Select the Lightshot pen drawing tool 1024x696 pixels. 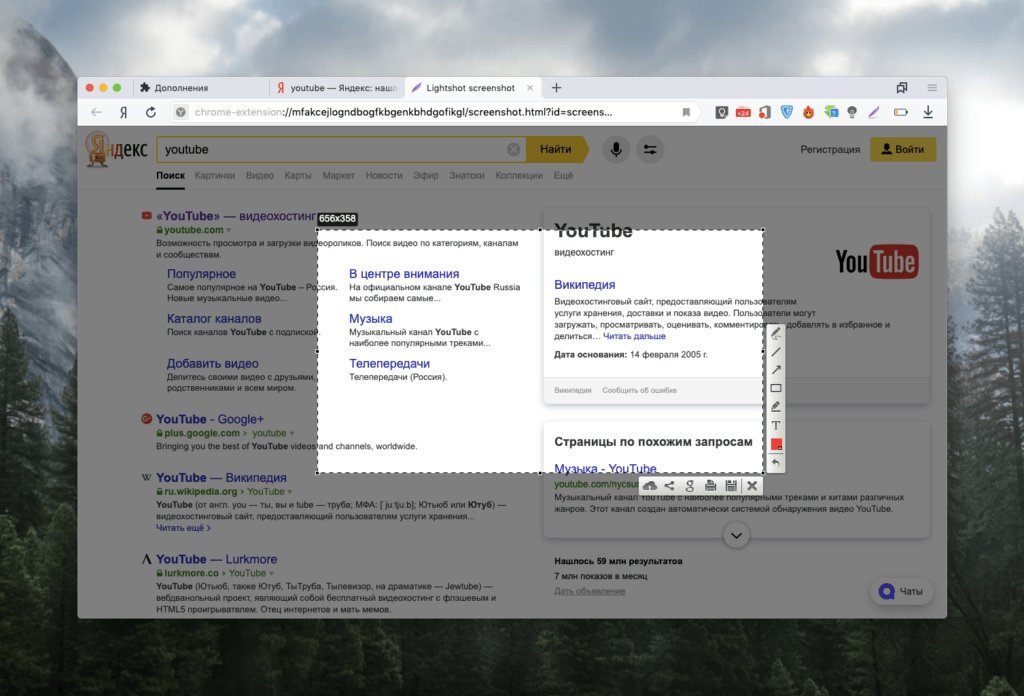(776, 333)
